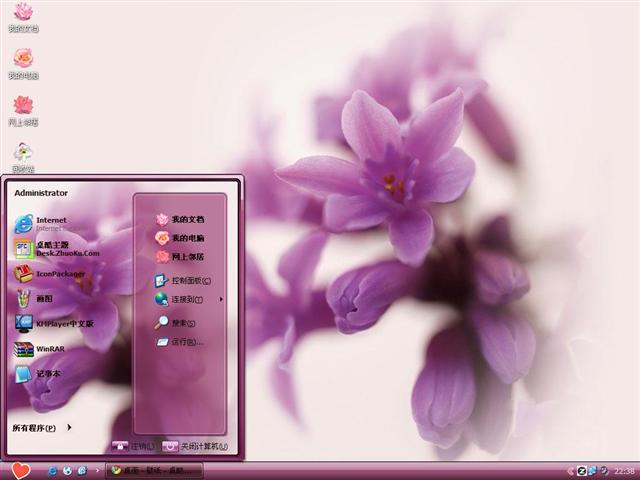640x480 pixels.
Task: Click the Administrator user name label
Action: tap(41, 193)
